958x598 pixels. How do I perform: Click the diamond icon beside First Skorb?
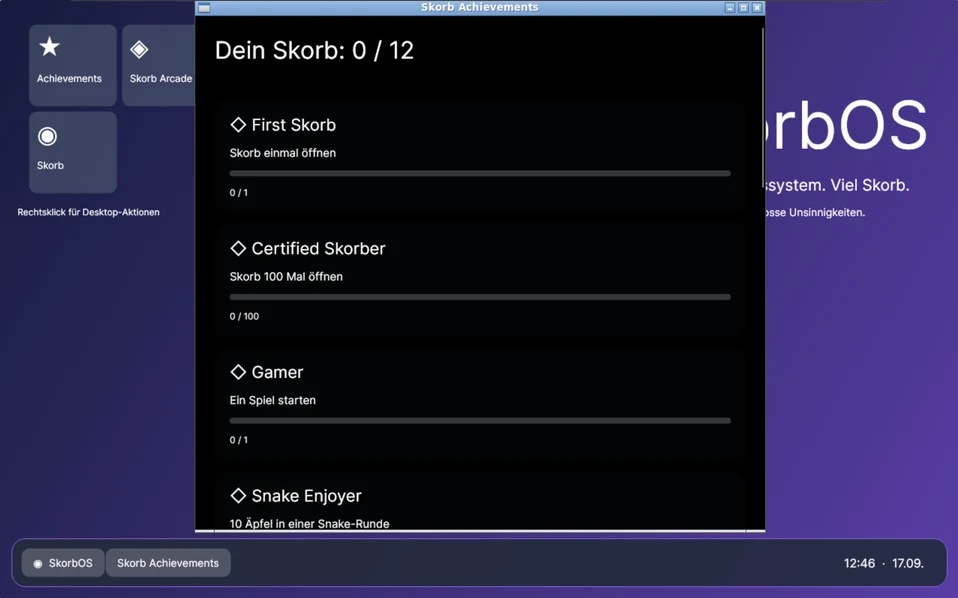[238, 125]
